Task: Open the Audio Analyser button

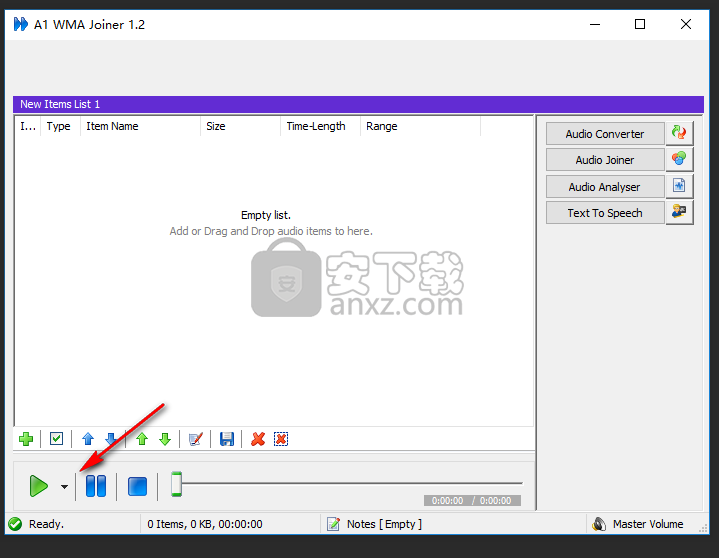Action: click(605, 187)
